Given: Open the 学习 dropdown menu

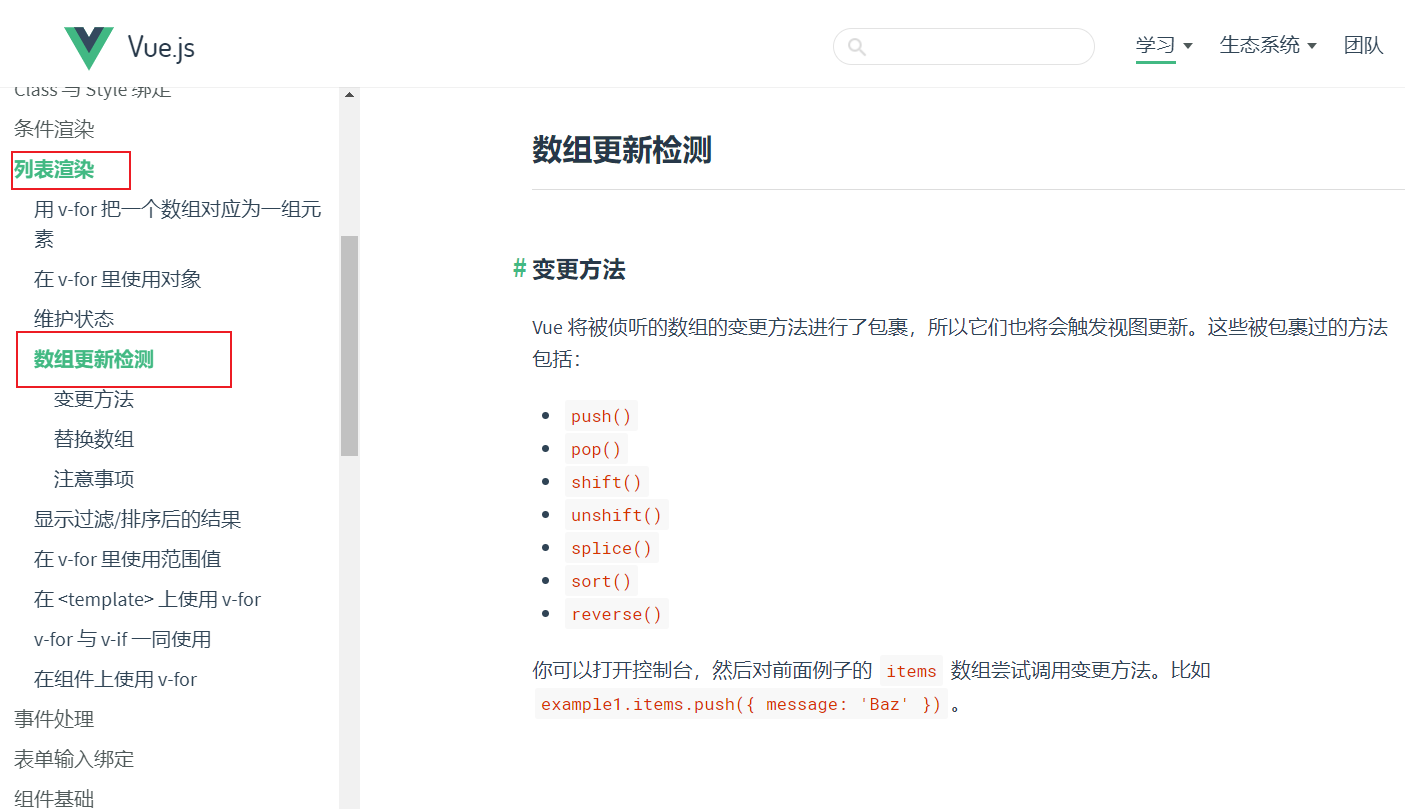Looking at the screenshot, I should coord(1164,45).
